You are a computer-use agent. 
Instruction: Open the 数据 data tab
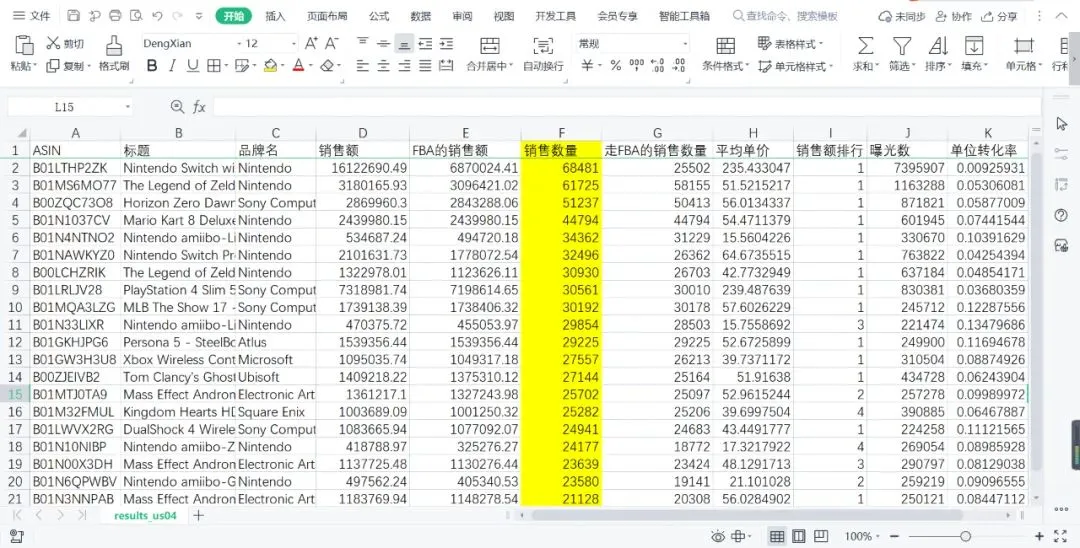420,16
